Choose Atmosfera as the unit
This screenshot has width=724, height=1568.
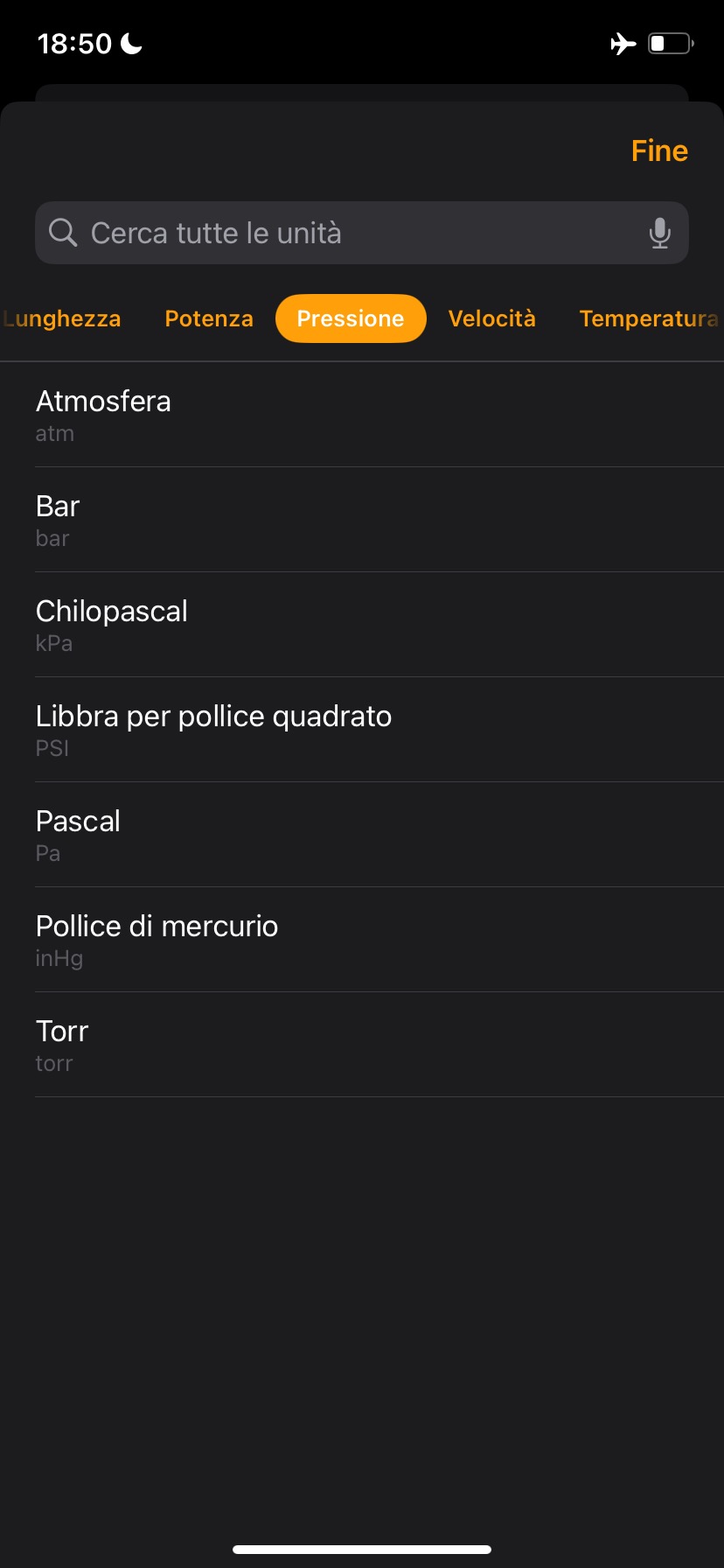pyautogui.click(x=362, y=415)
